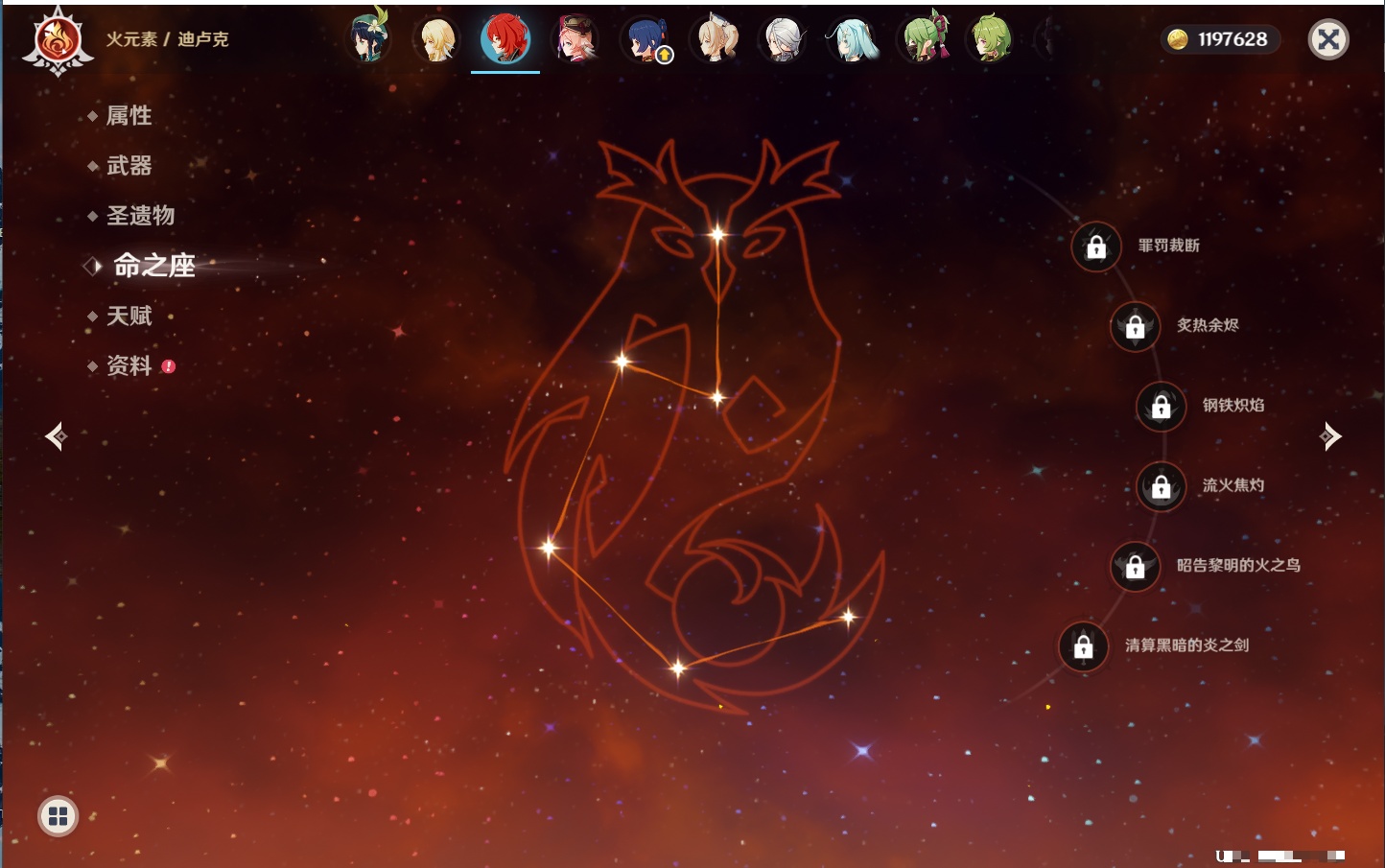Open the 天赋 talents tab
1385x868 pixels.
pyautogui.click(x=129, y=316)
